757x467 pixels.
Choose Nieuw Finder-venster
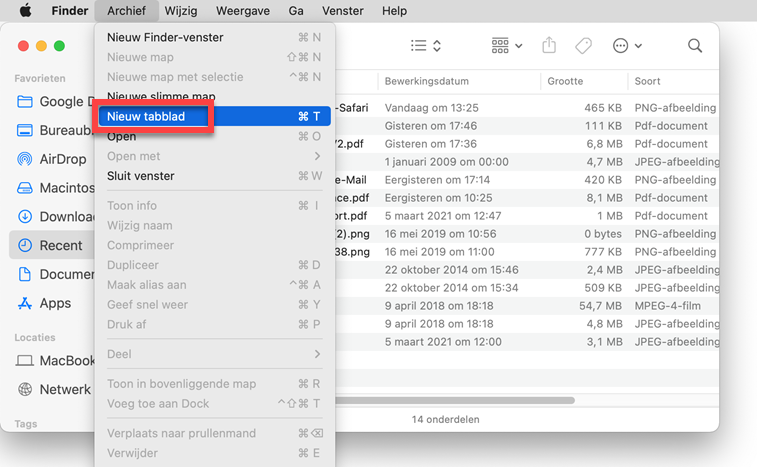pos(214,37)
